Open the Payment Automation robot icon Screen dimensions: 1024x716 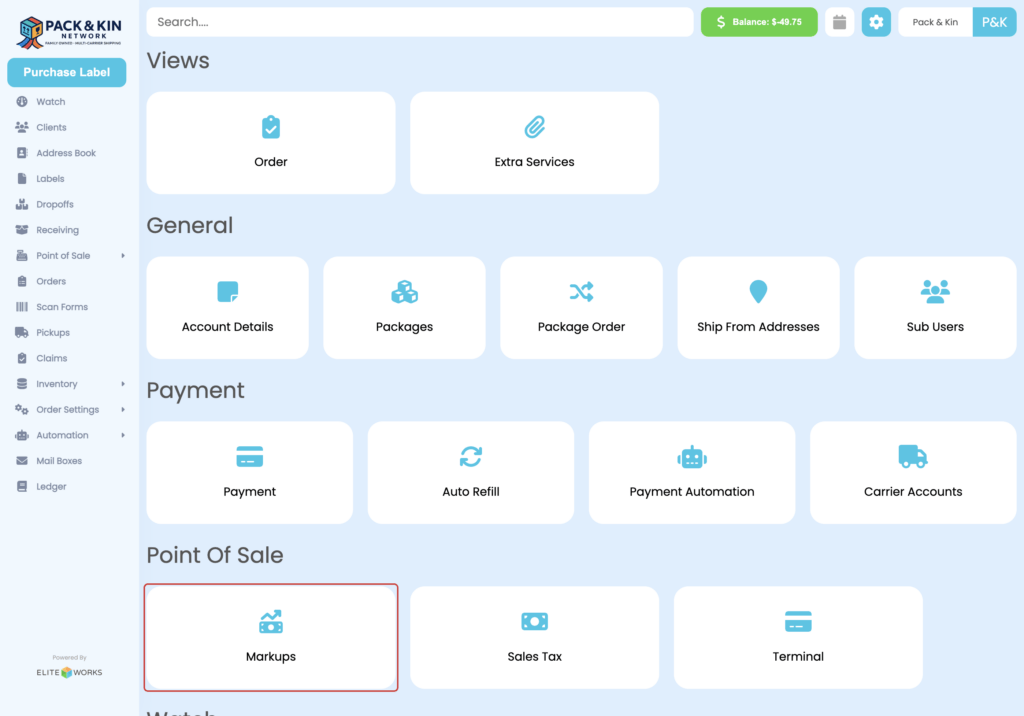tap(691, 455)
